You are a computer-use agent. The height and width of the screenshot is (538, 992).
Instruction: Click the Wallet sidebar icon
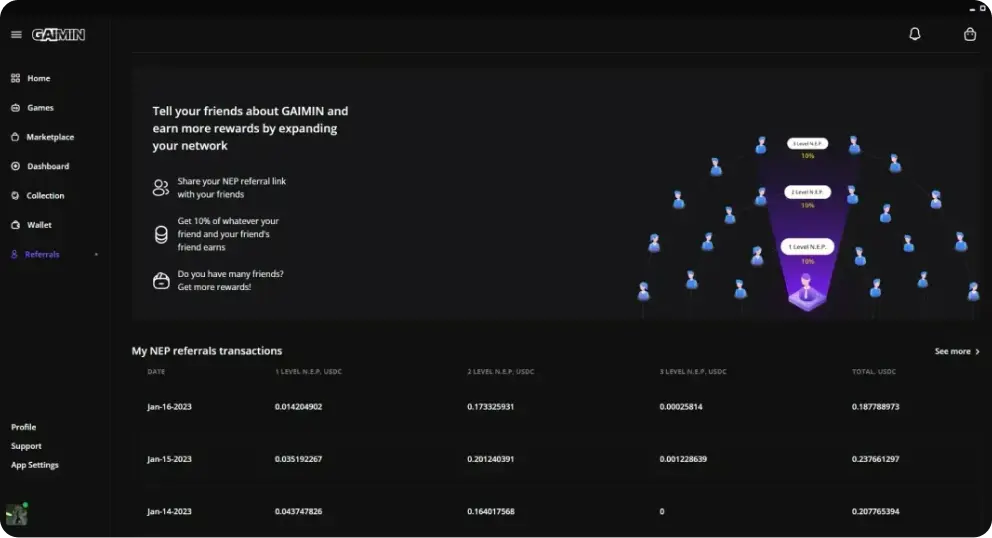point(16,225)
